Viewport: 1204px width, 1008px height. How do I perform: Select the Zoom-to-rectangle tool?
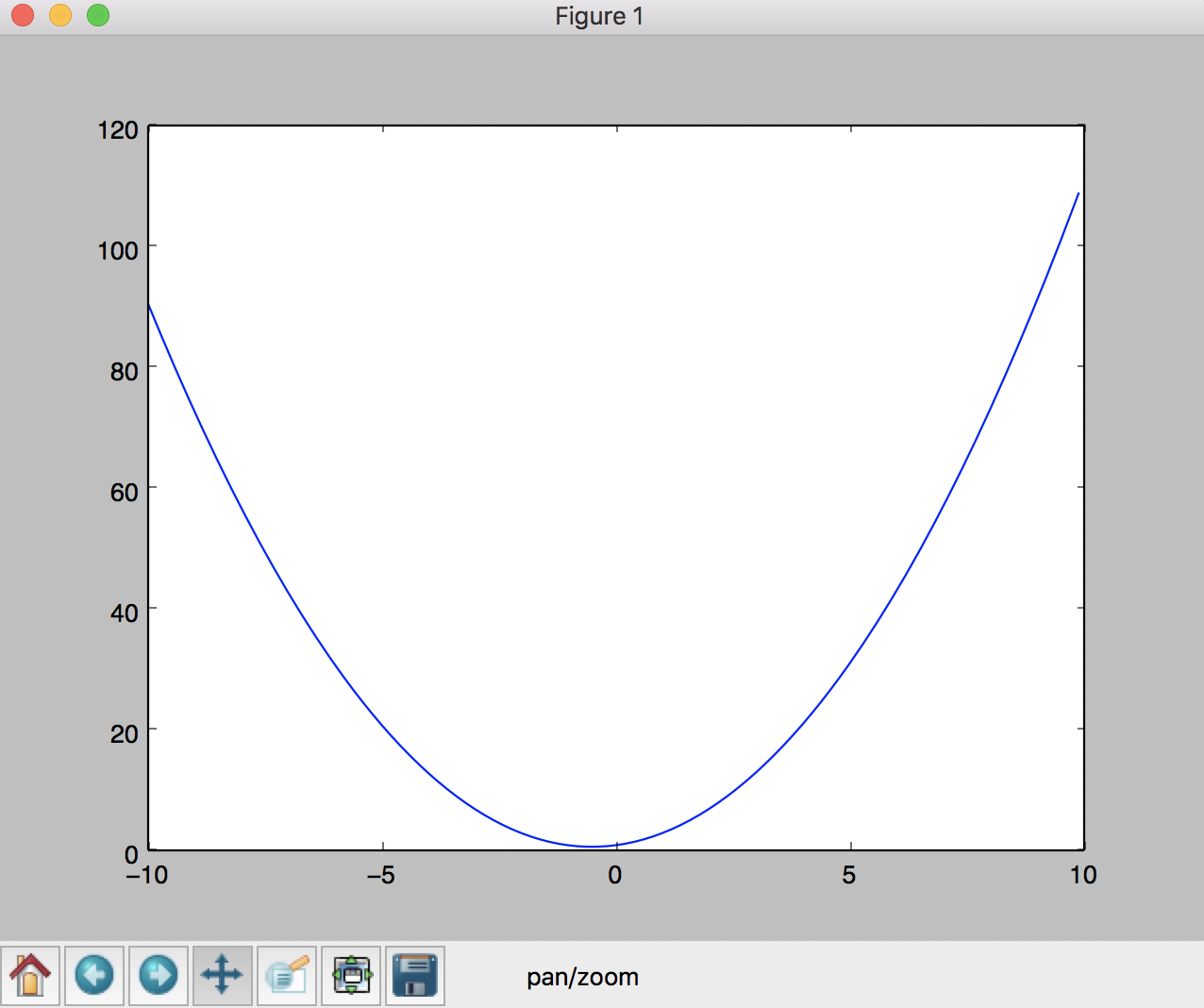(x=287, y=976)
